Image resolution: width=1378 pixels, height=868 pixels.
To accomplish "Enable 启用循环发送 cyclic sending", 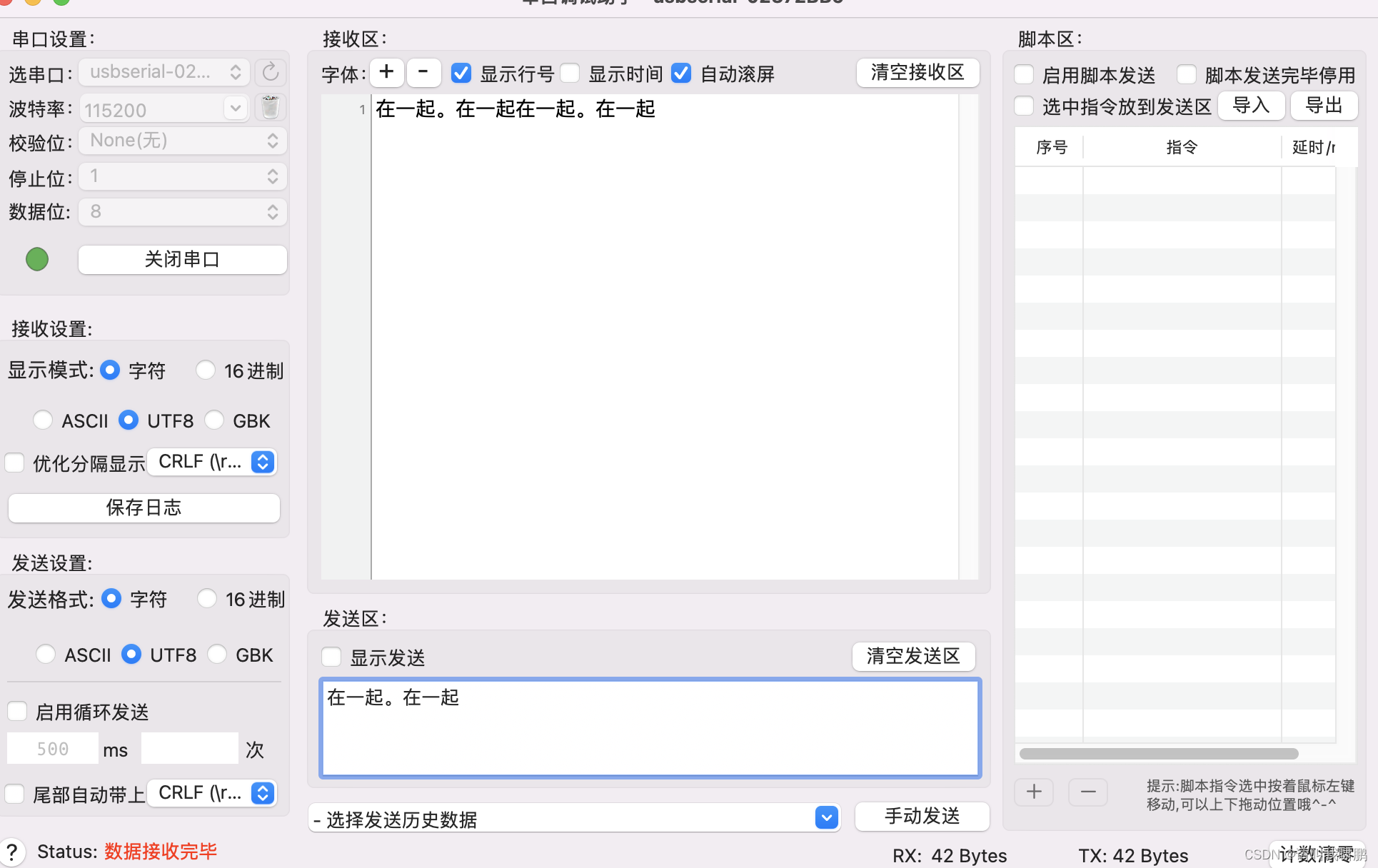I will 17,711.
